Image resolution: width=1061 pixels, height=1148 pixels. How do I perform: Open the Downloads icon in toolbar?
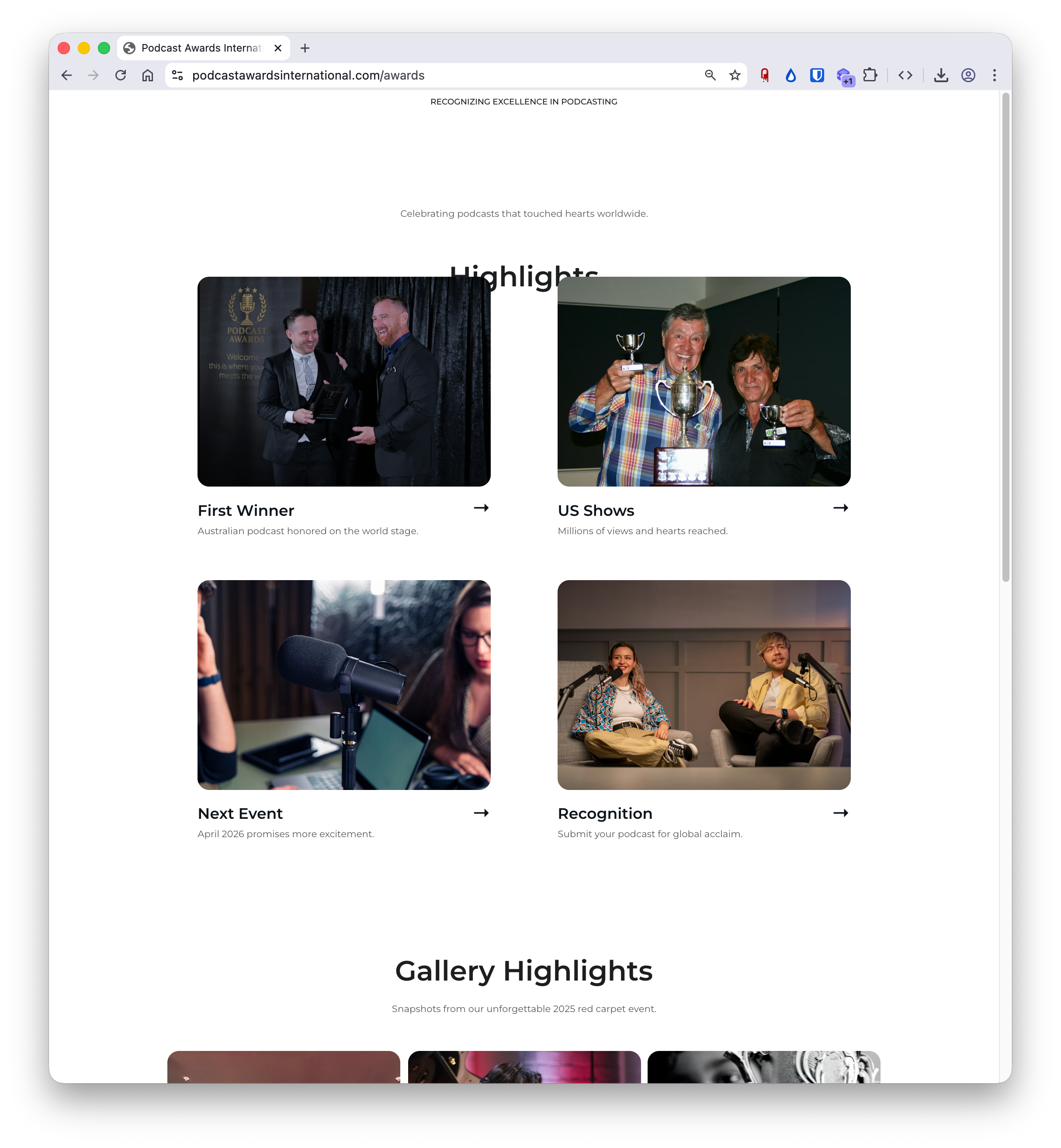[941, 75]
